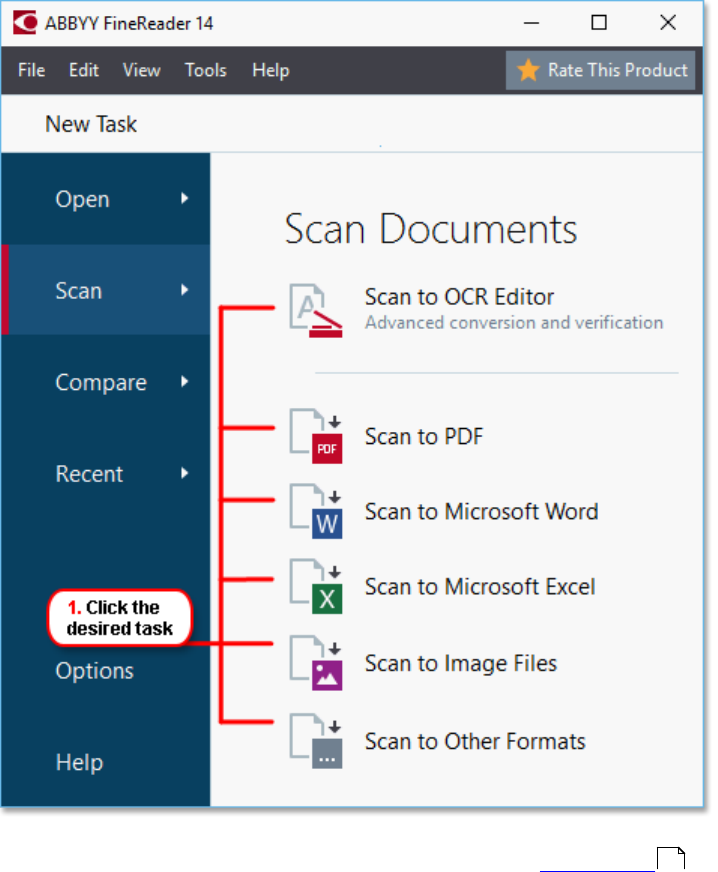Open the File menu

32,70
